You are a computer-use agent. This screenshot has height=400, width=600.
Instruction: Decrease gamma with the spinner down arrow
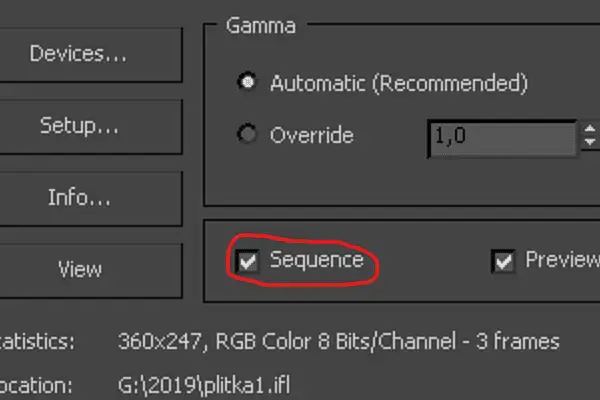point(589,143)
